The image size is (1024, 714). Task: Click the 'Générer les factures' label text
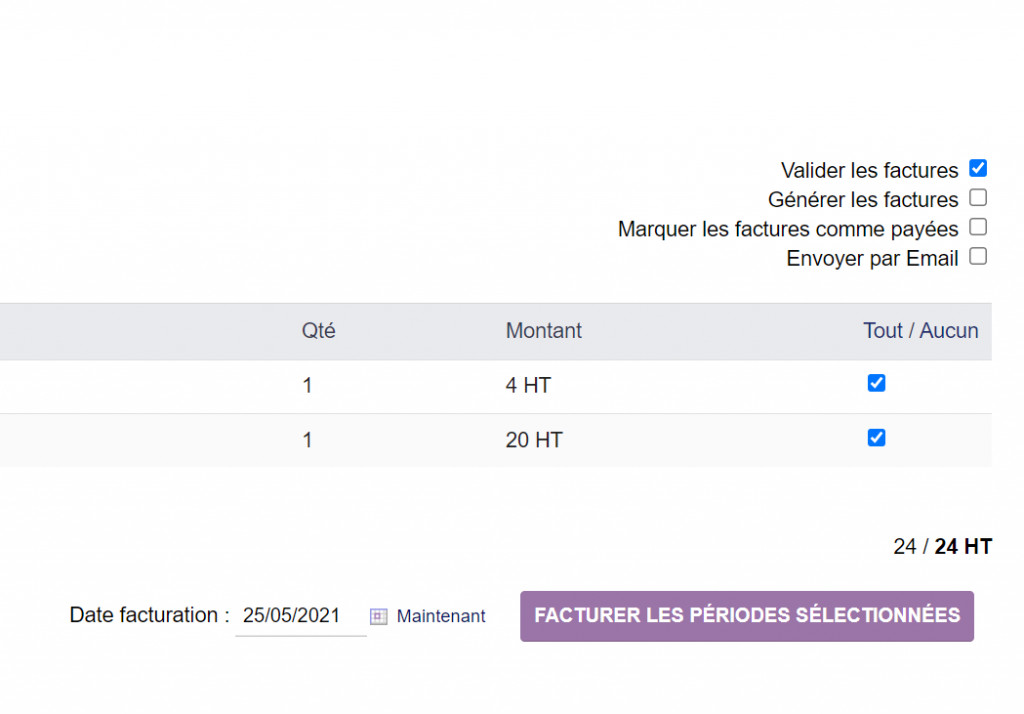tap(863, 200)
